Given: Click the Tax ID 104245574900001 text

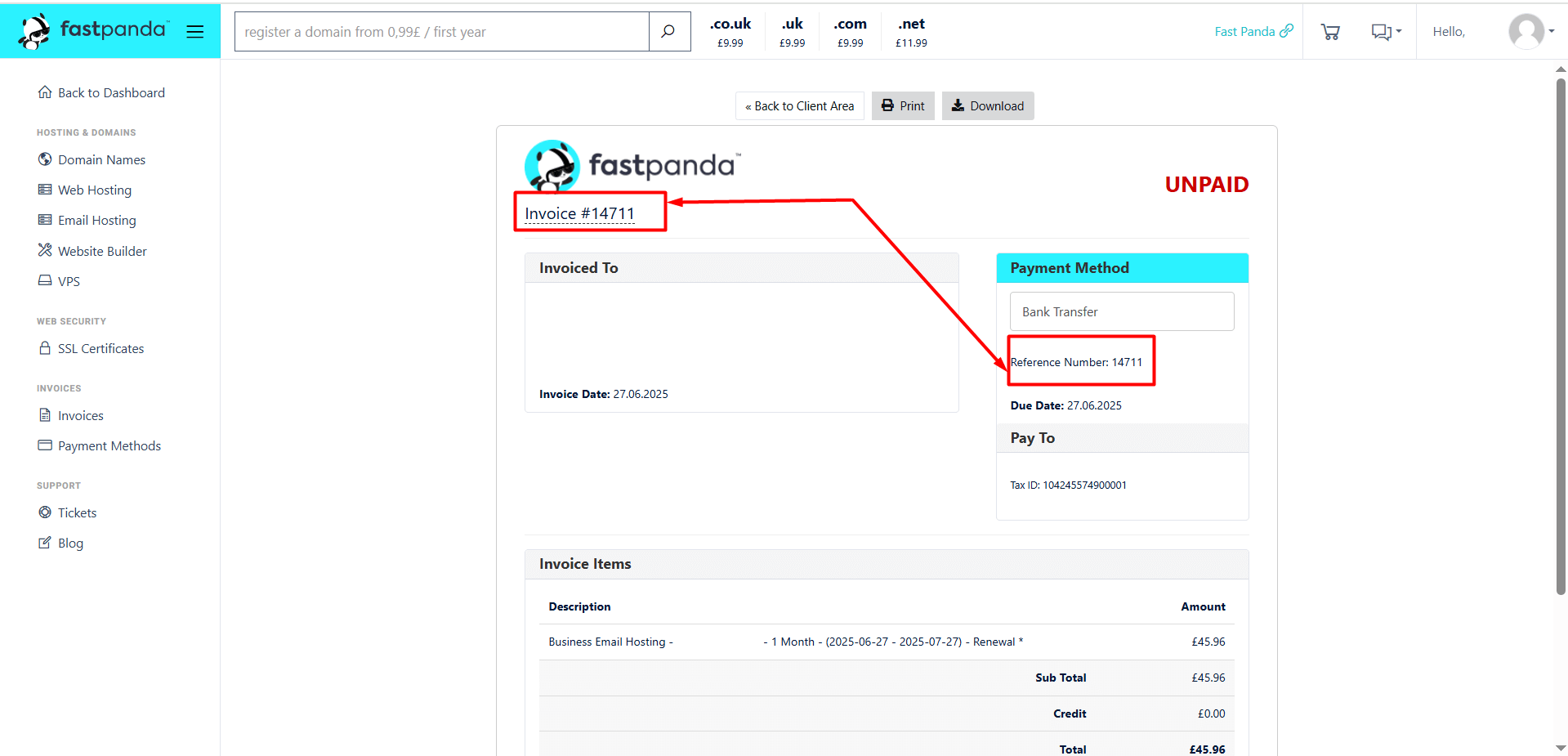Looking at the screenshot, I should [1068, 485].
